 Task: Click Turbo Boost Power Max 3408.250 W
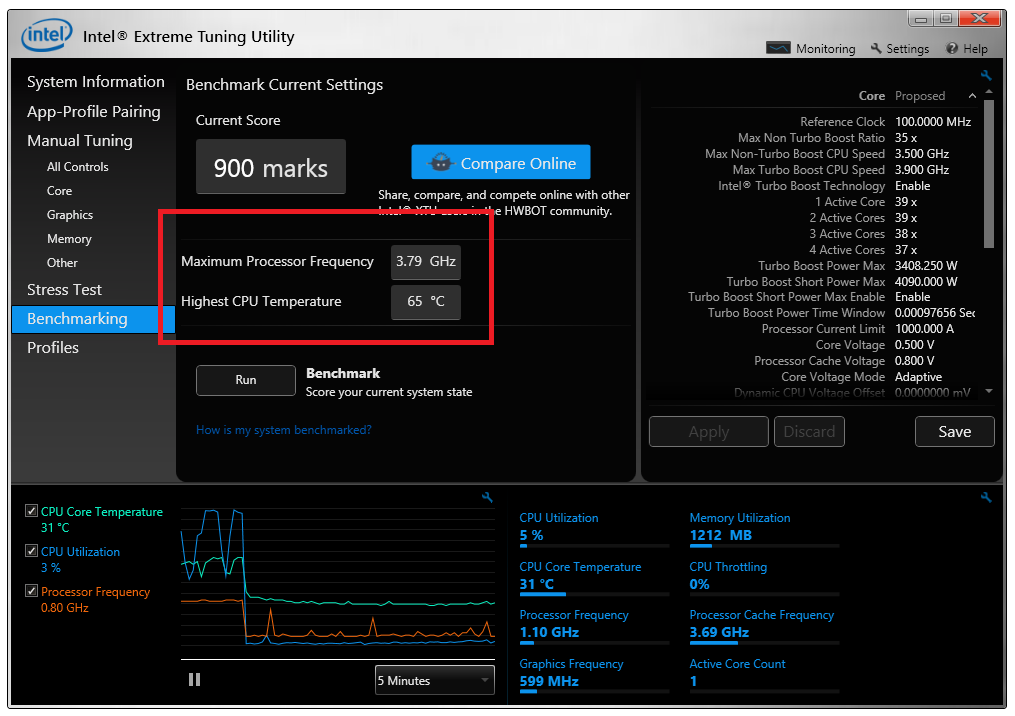[926, 265]
